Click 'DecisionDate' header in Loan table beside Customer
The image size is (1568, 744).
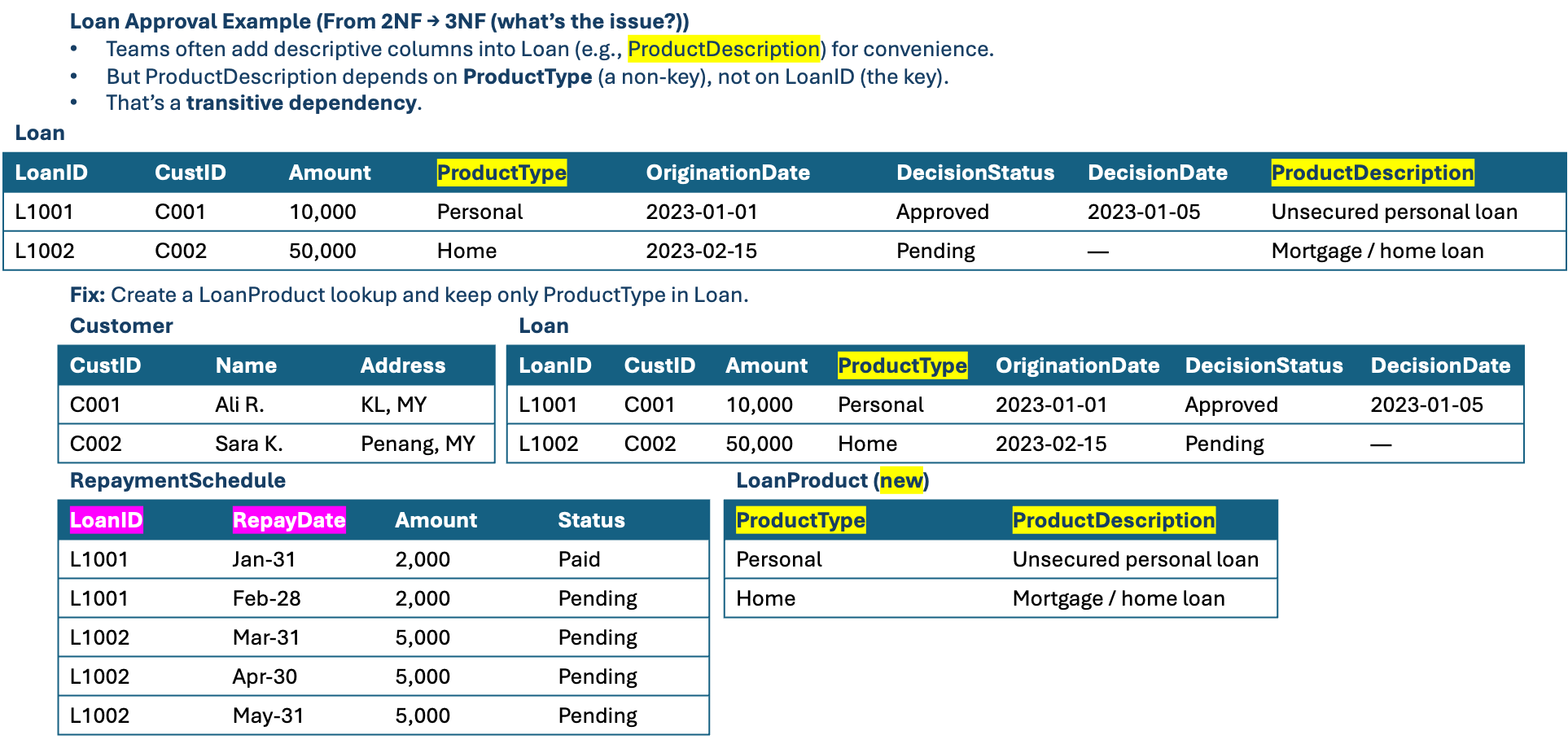coord(1440,365)
